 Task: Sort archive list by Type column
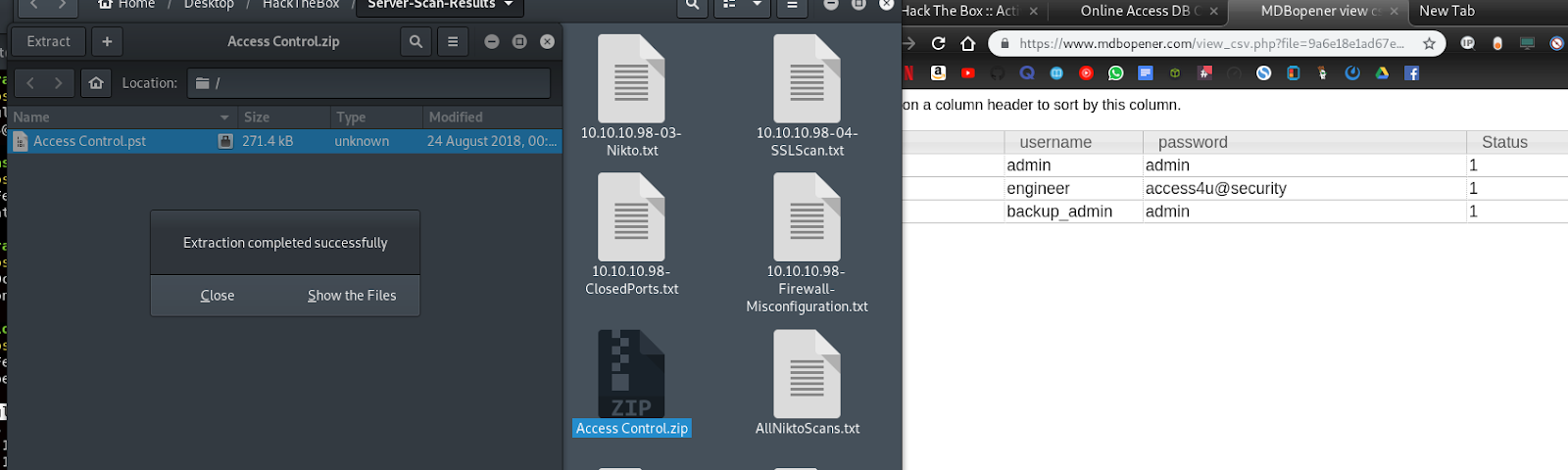point(375,117)
